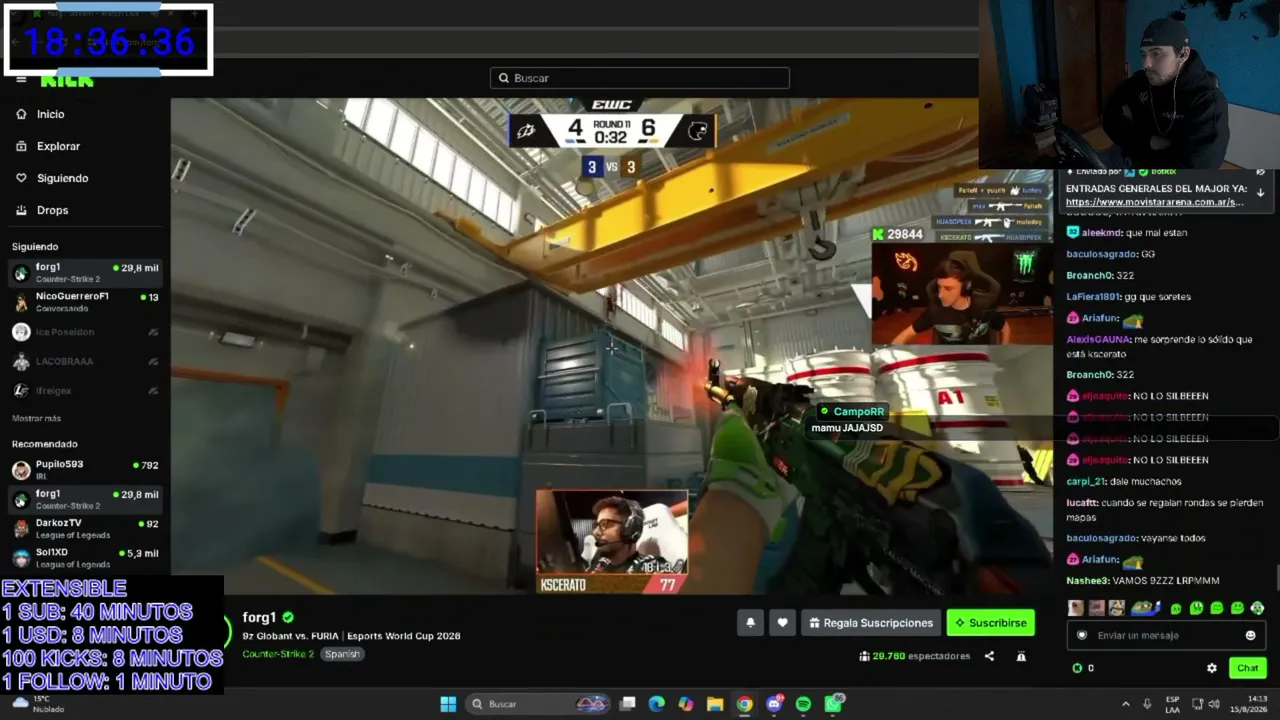Open the Kick sidebar hamburger menu

click(21, 80)
